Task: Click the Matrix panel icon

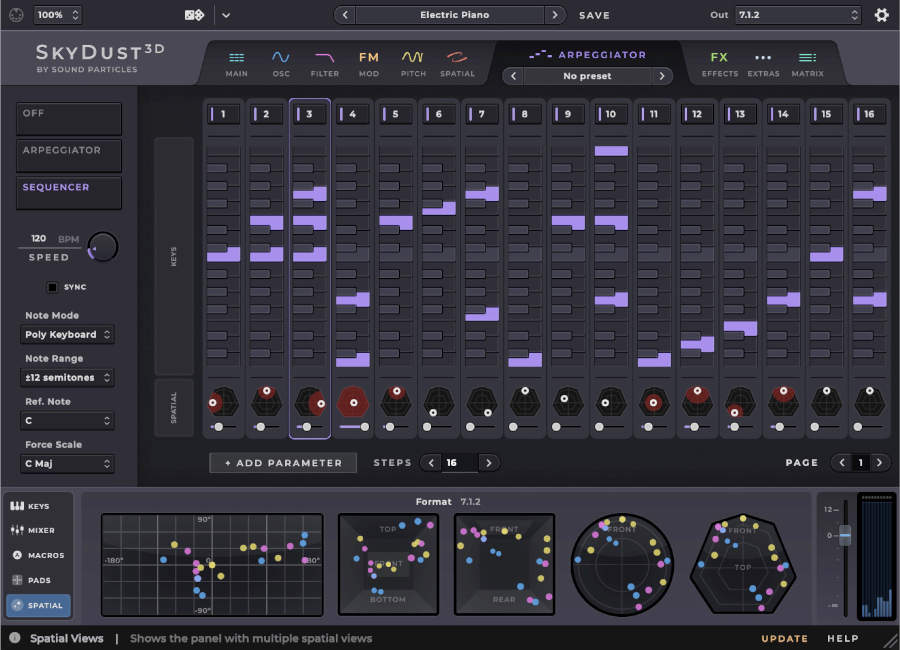Action: [807, 61]
